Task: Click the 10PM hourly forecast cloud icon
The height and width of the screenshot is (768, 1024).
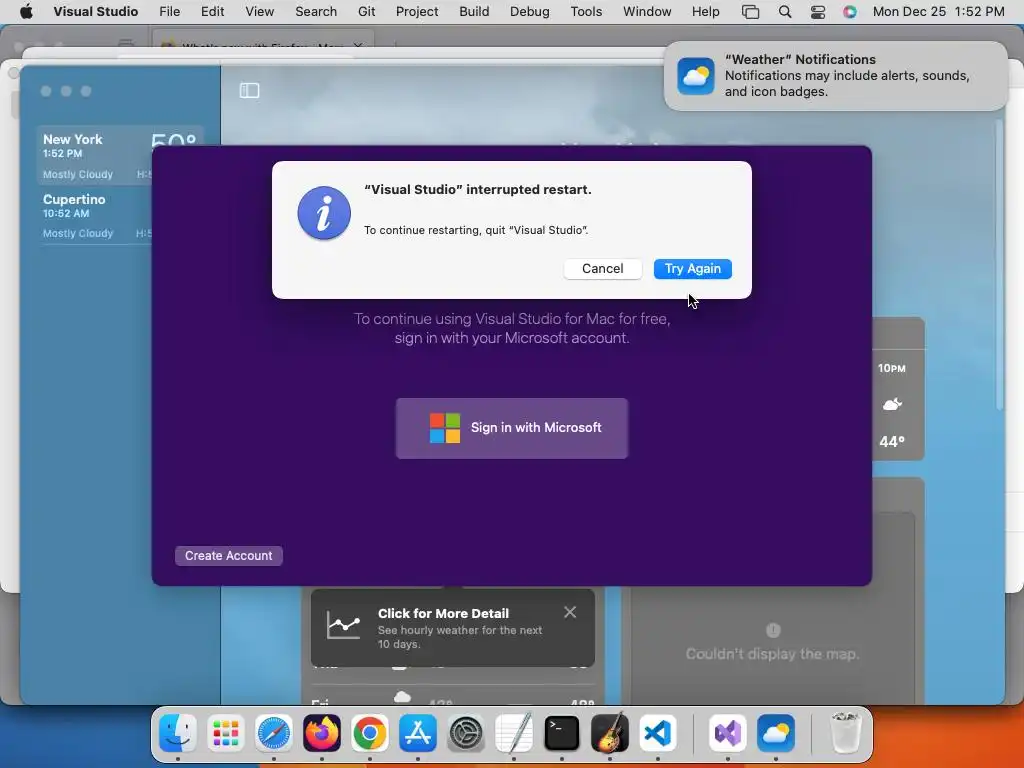Action: [x=892, y=404]
